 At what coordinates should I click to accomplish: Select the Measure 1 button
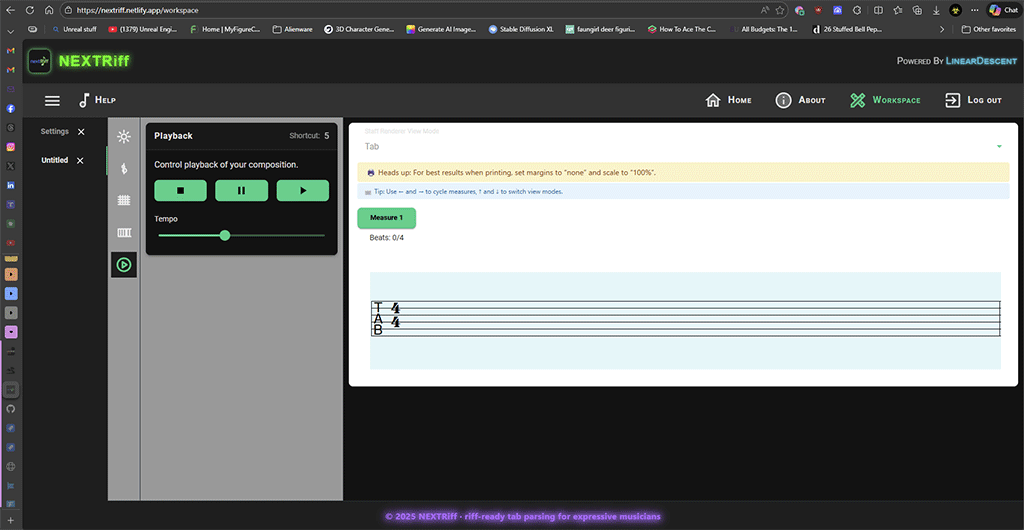tap(386, 218)
